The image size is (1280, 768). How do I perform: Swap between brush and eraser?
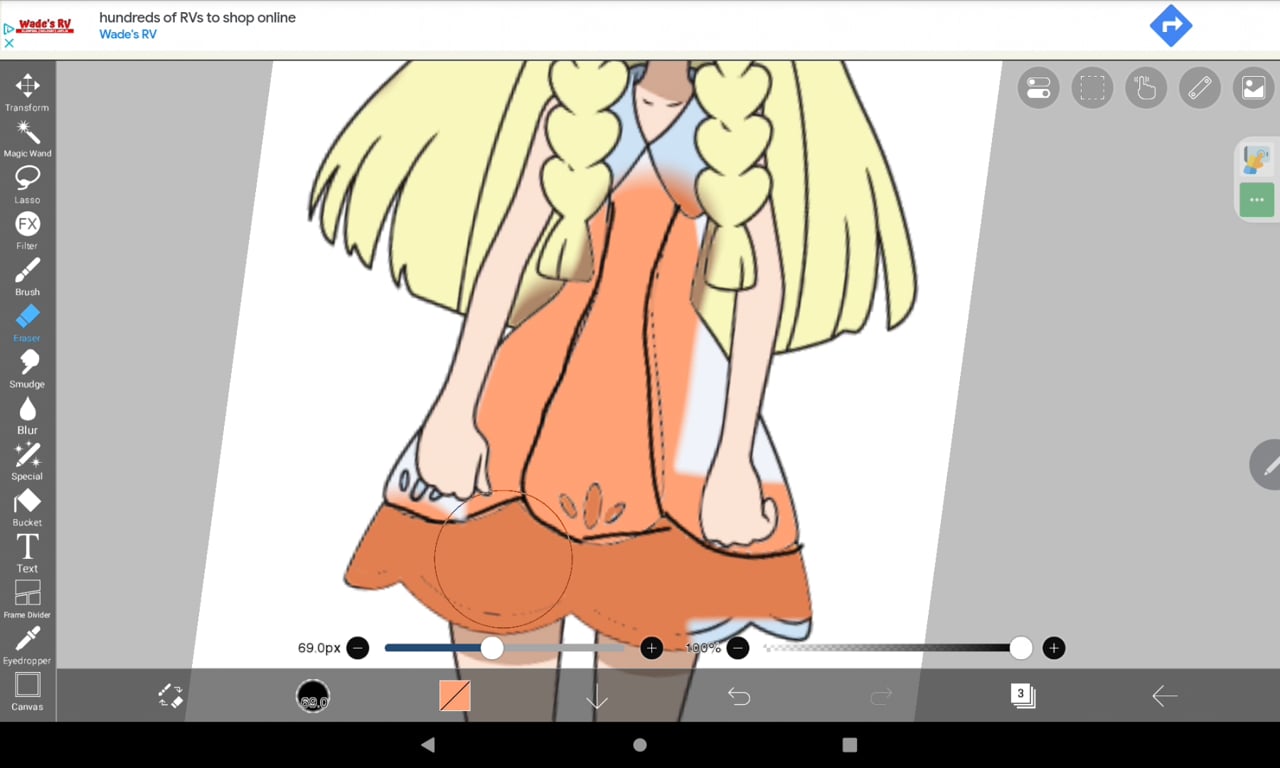171,696
